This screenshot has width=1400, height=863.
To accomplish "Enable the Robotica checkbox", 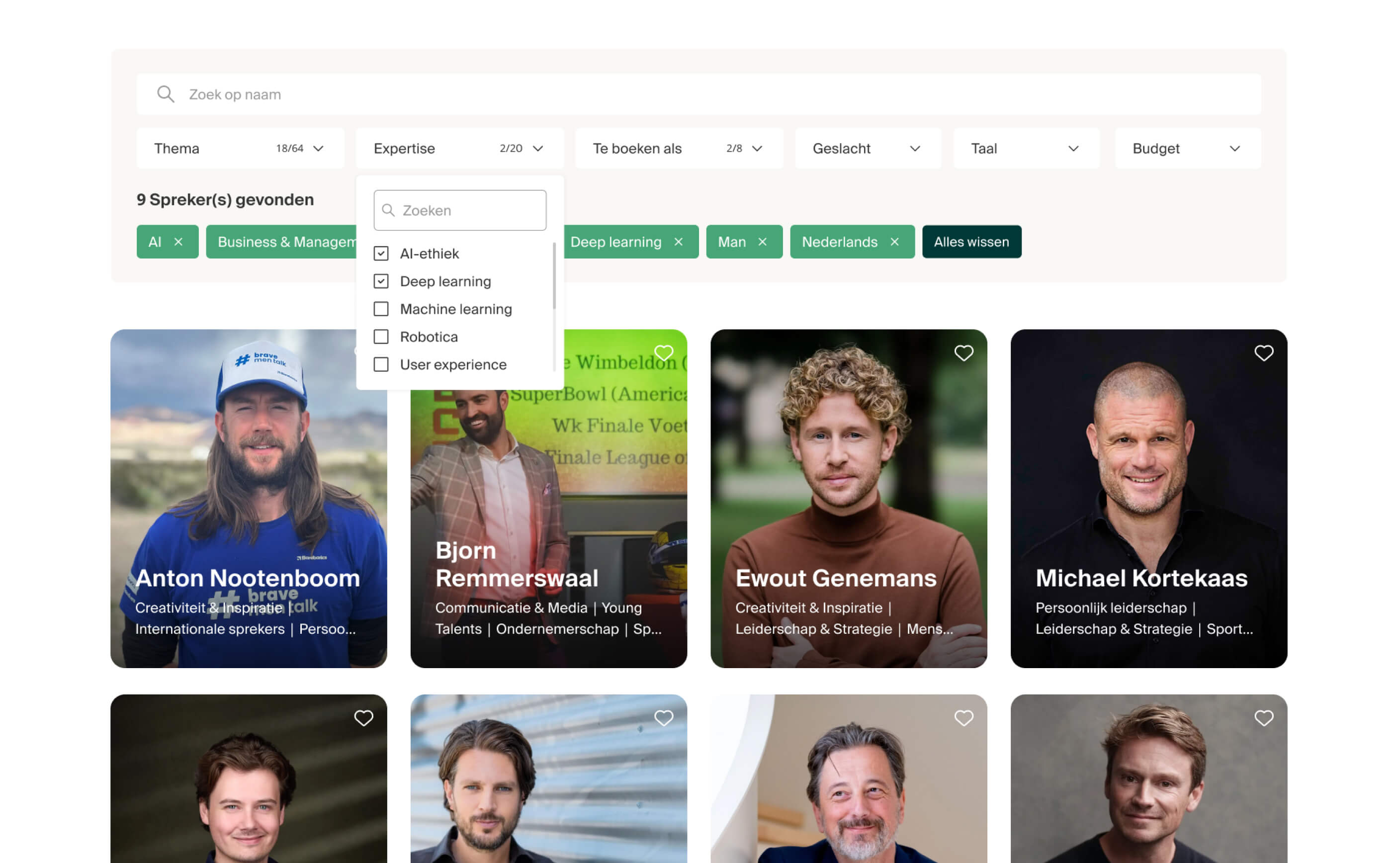I will point(381,337).
